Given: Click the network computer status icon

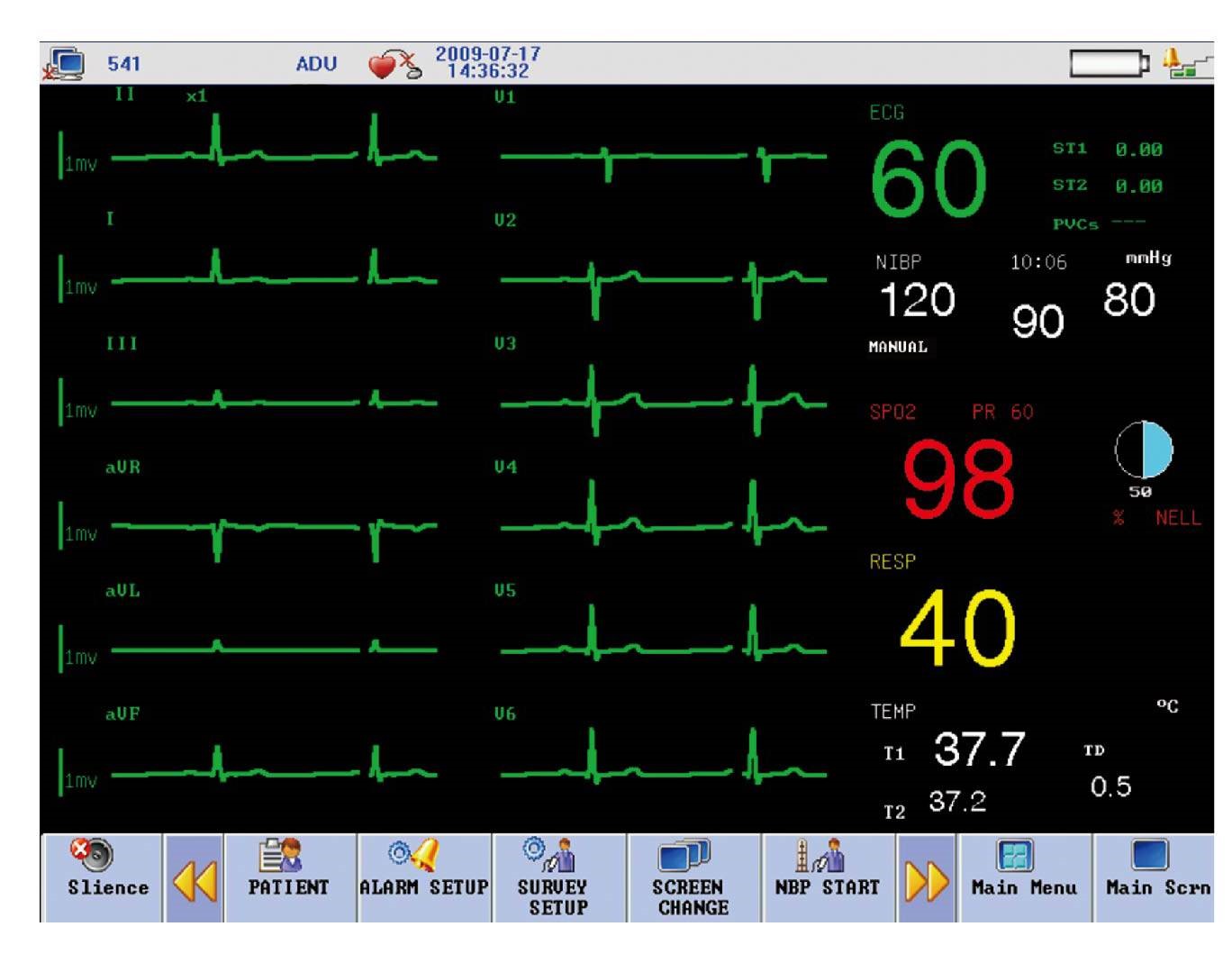Looking at the screenshot, I should point(65,64).
